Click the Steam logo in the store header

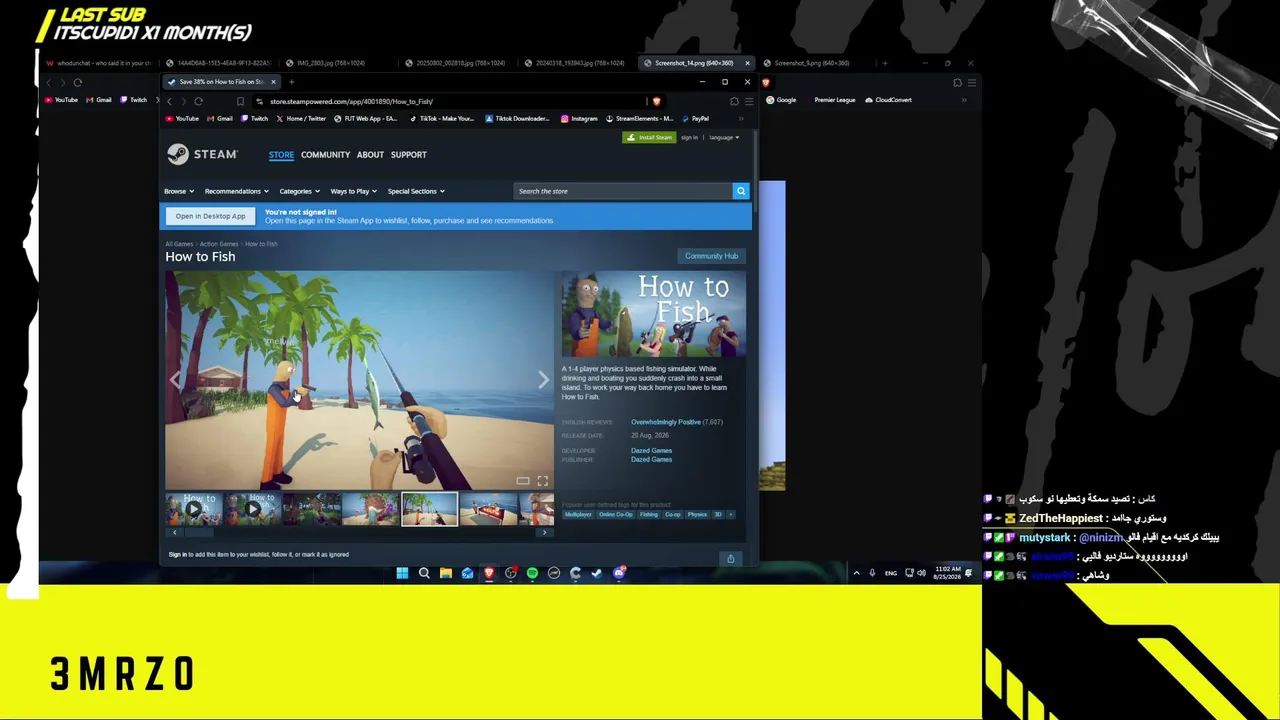pos(202,154)
